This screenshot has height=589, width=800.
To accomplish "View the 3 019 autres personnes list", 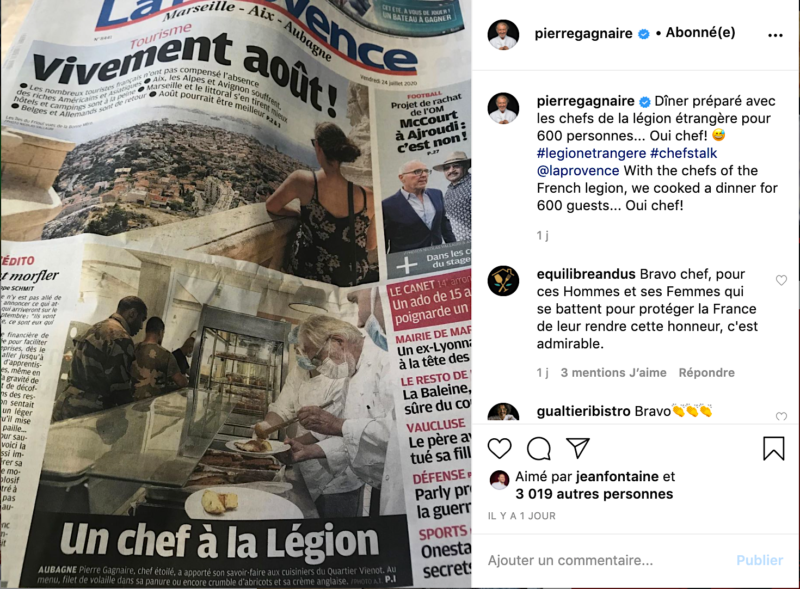I will 594,494.
